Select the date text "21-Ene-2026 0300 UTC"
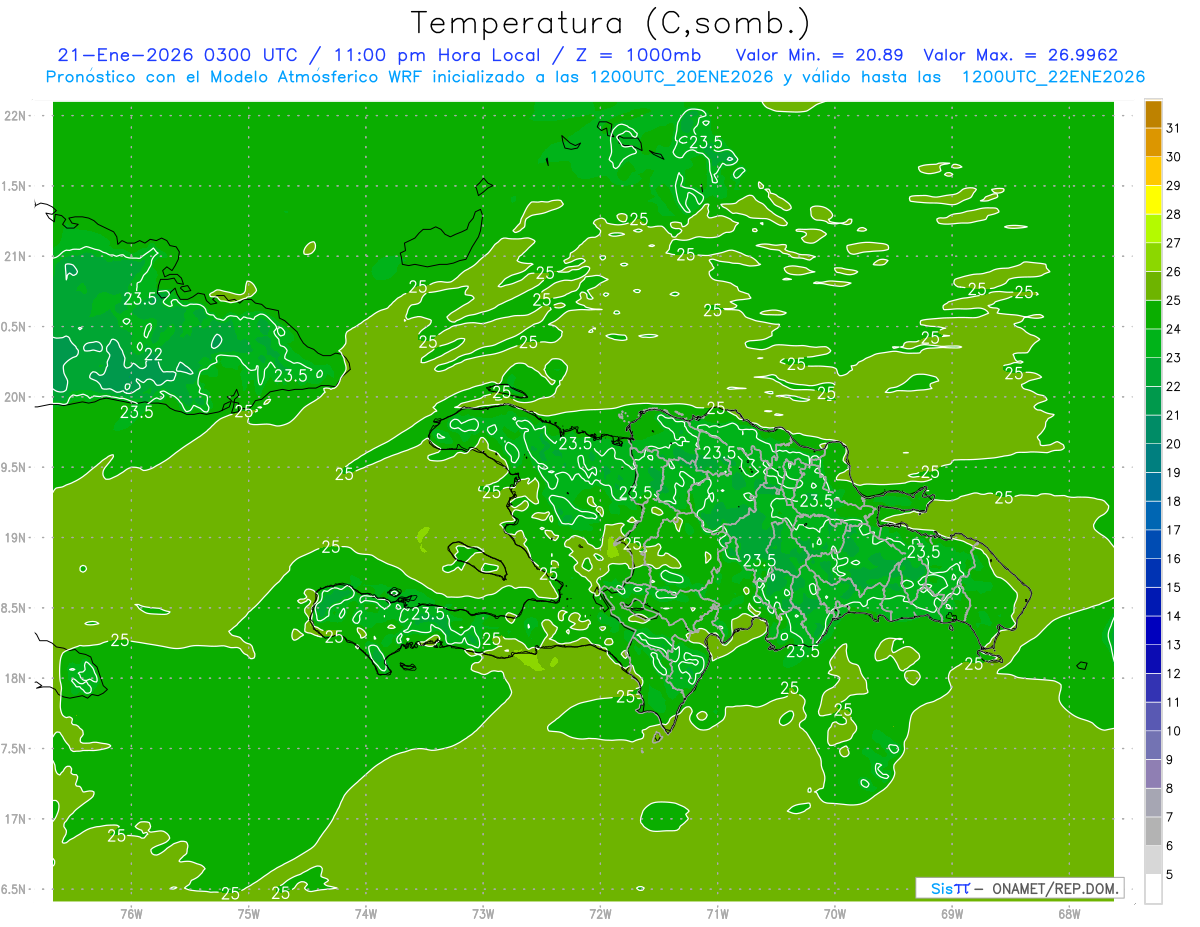The width and height of the screenshot is (1200, 927). (x=177, y=55)
